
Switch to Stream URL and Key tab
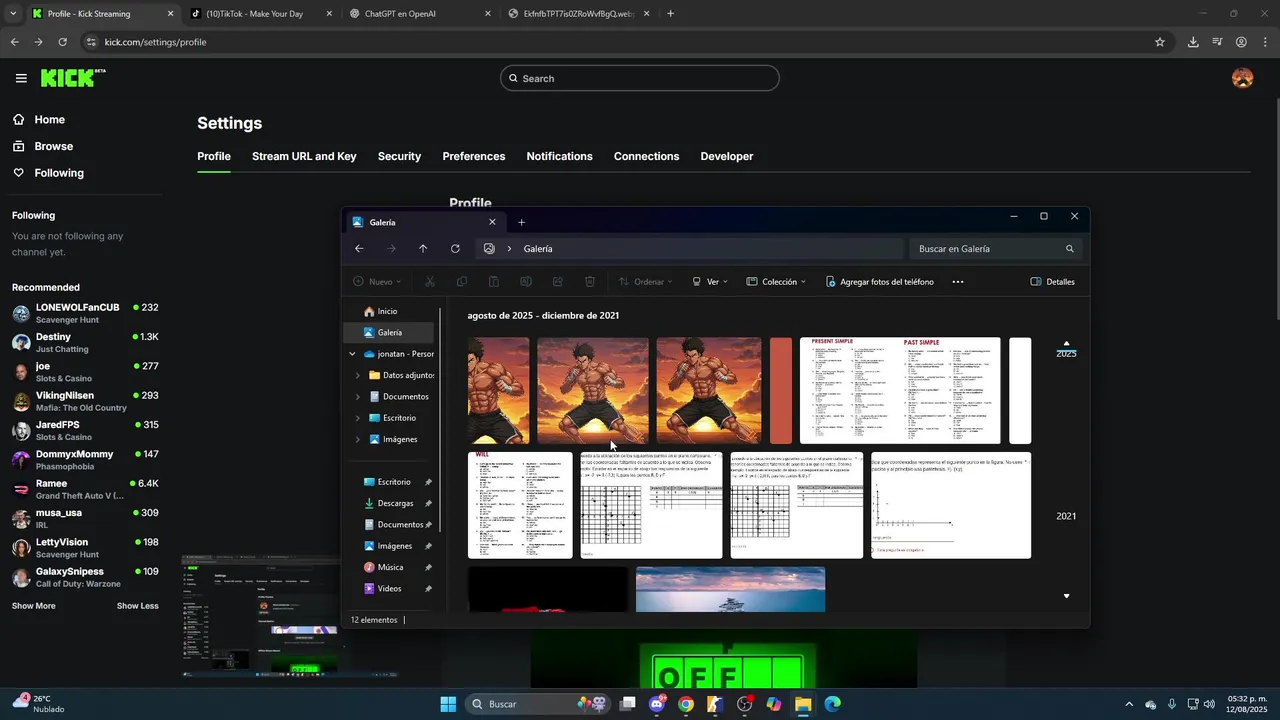point(304,156)
